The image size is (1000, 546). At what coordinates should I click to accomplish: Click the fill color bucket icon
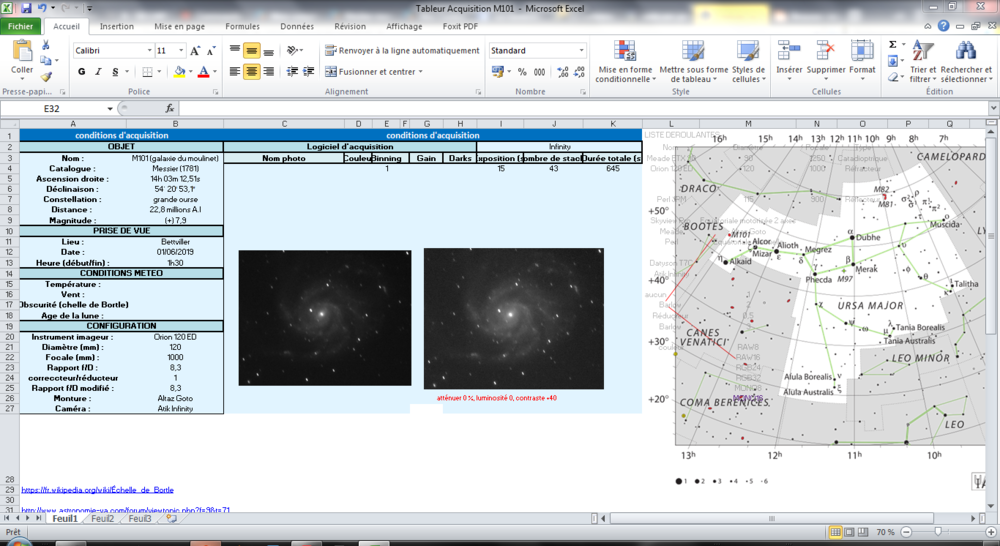point(180,72)
